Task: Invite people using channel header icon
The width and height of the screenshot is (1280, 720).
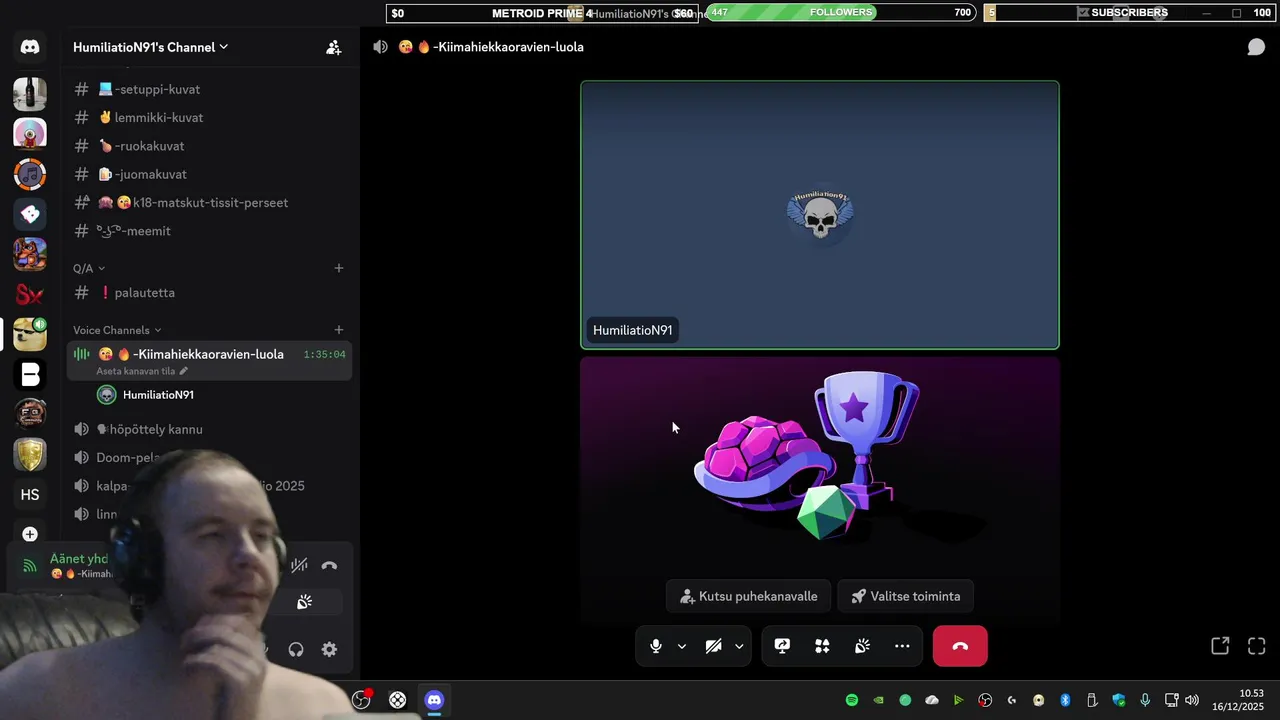Action: [334, 47]
